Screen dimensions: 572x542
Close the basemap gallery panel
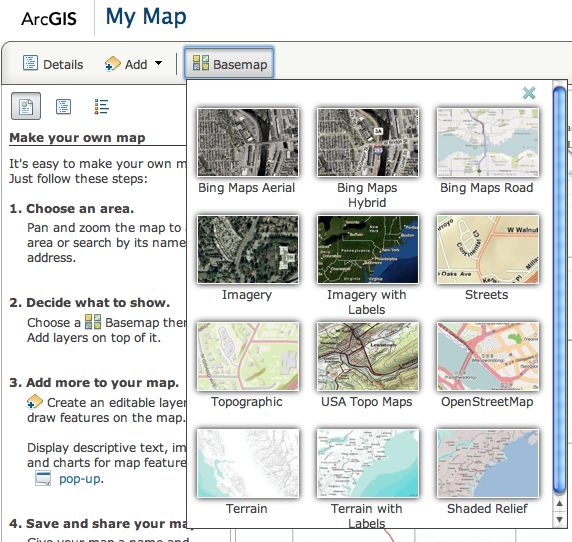point(529,93)
